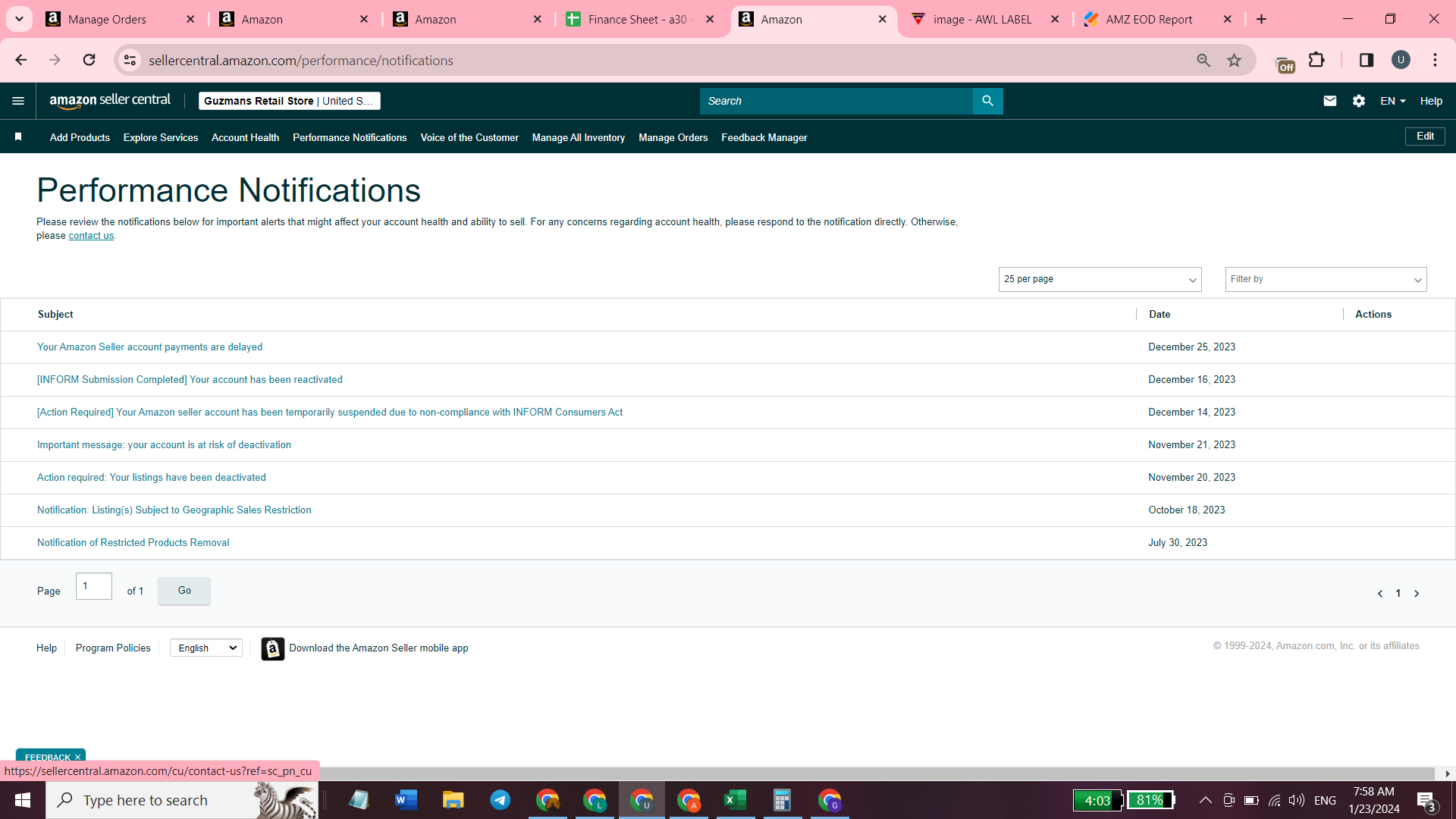1456x819 pixels.
Task: Bookmark this page with star icon
Action: pos(1234,60)
